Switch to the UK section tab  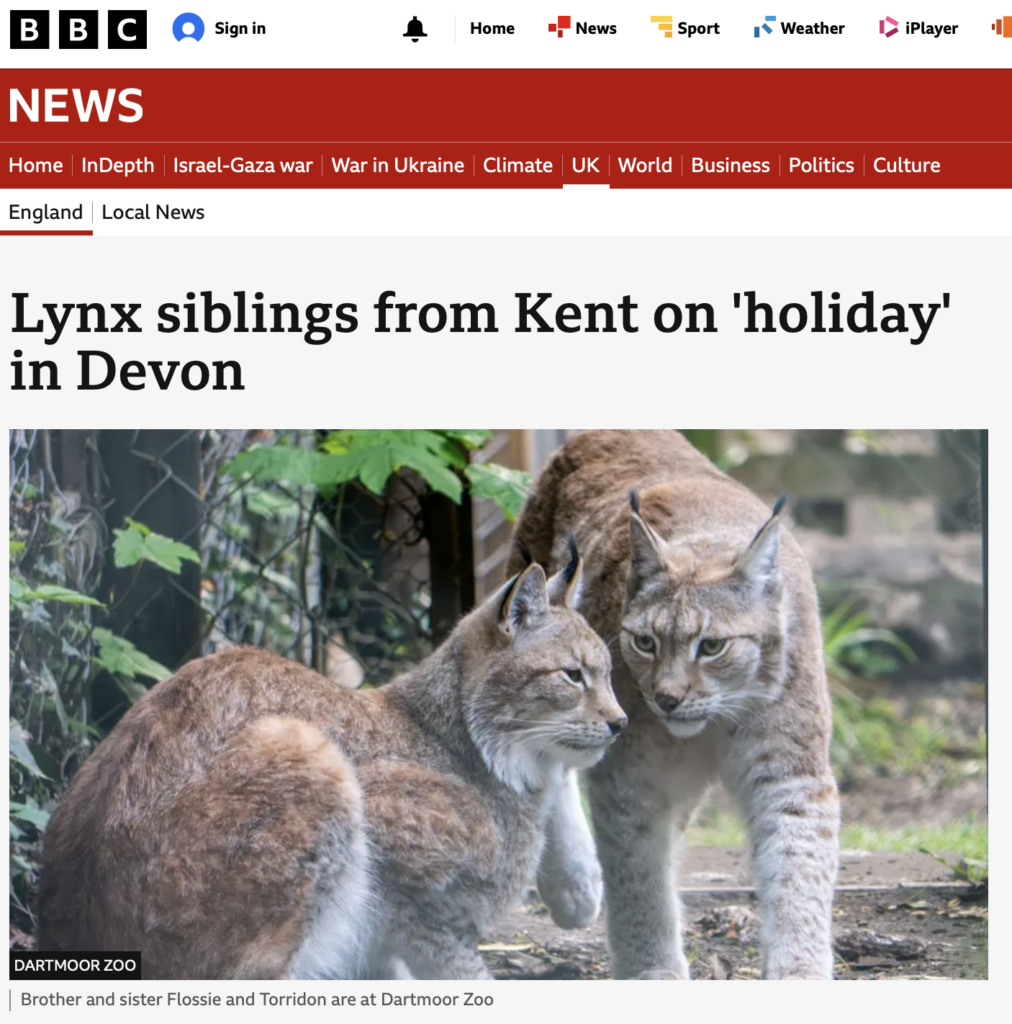(x=586, y=165)
